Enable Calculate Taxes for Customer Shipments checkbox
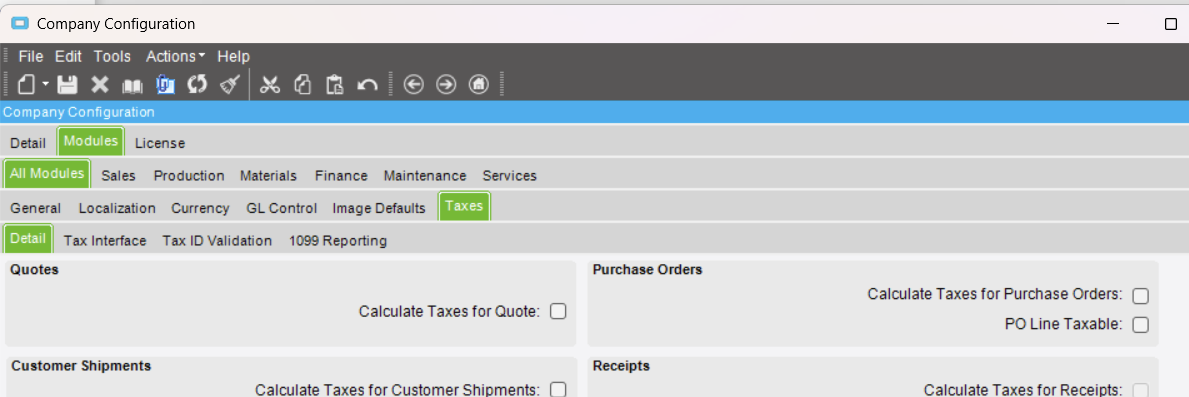This screenshot has height=397, width=1189. coord(558,389)
